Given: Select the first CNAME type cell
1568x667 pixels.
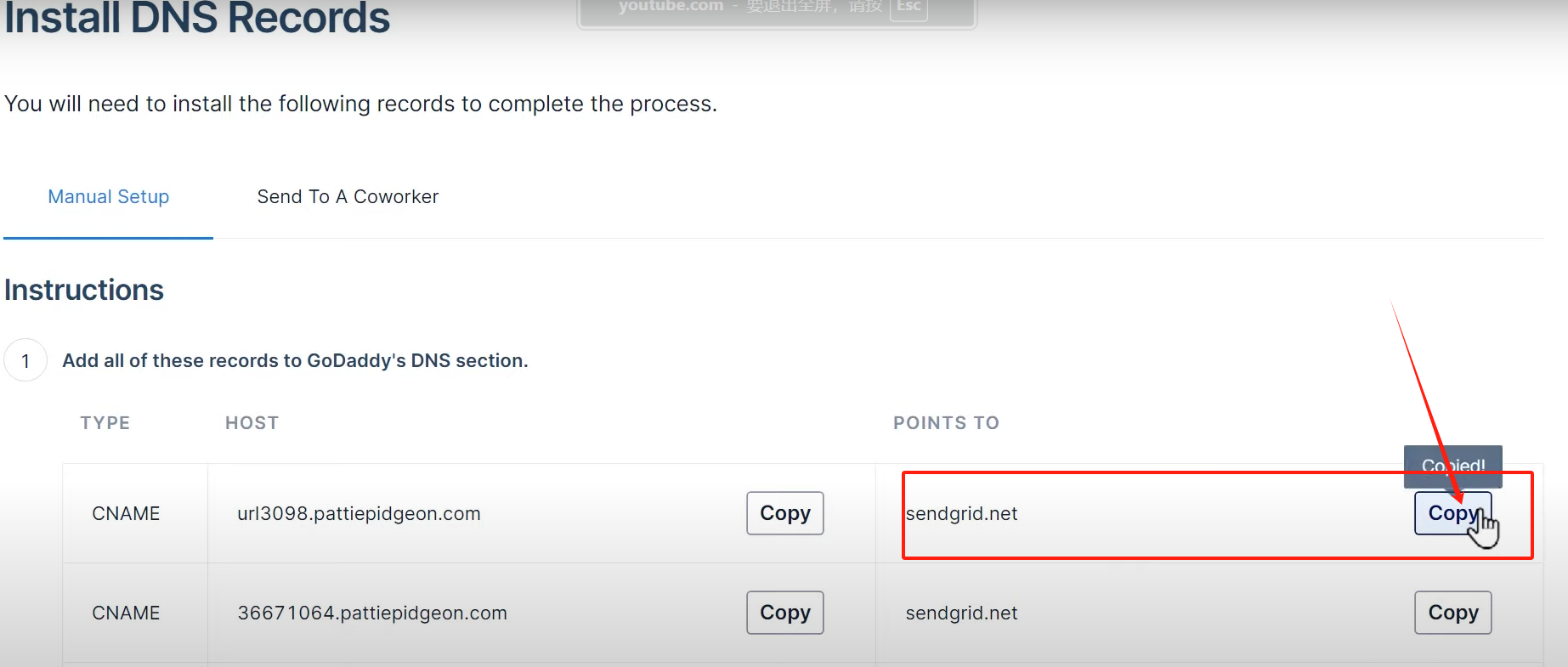Looking at the screenshot, I should [125, 513].
